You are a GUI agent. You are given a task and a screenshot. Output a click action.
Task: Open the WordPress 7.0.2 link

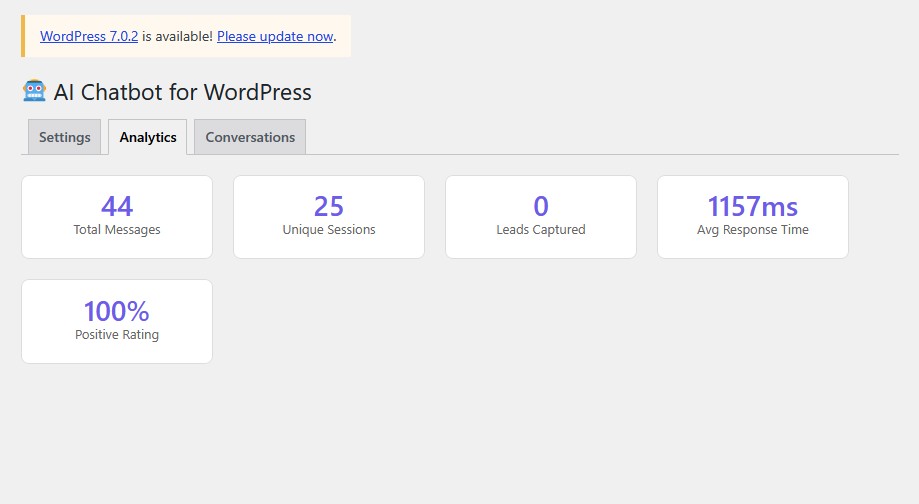point(89,36)
